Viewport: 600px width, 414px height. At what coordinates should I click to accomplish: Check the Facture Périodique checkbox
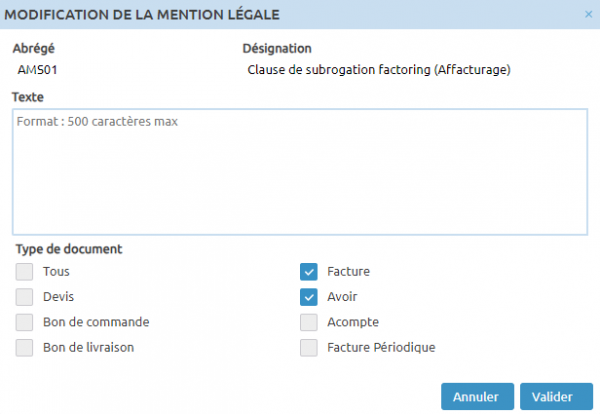pyautogui.click(x=309, y=348)
